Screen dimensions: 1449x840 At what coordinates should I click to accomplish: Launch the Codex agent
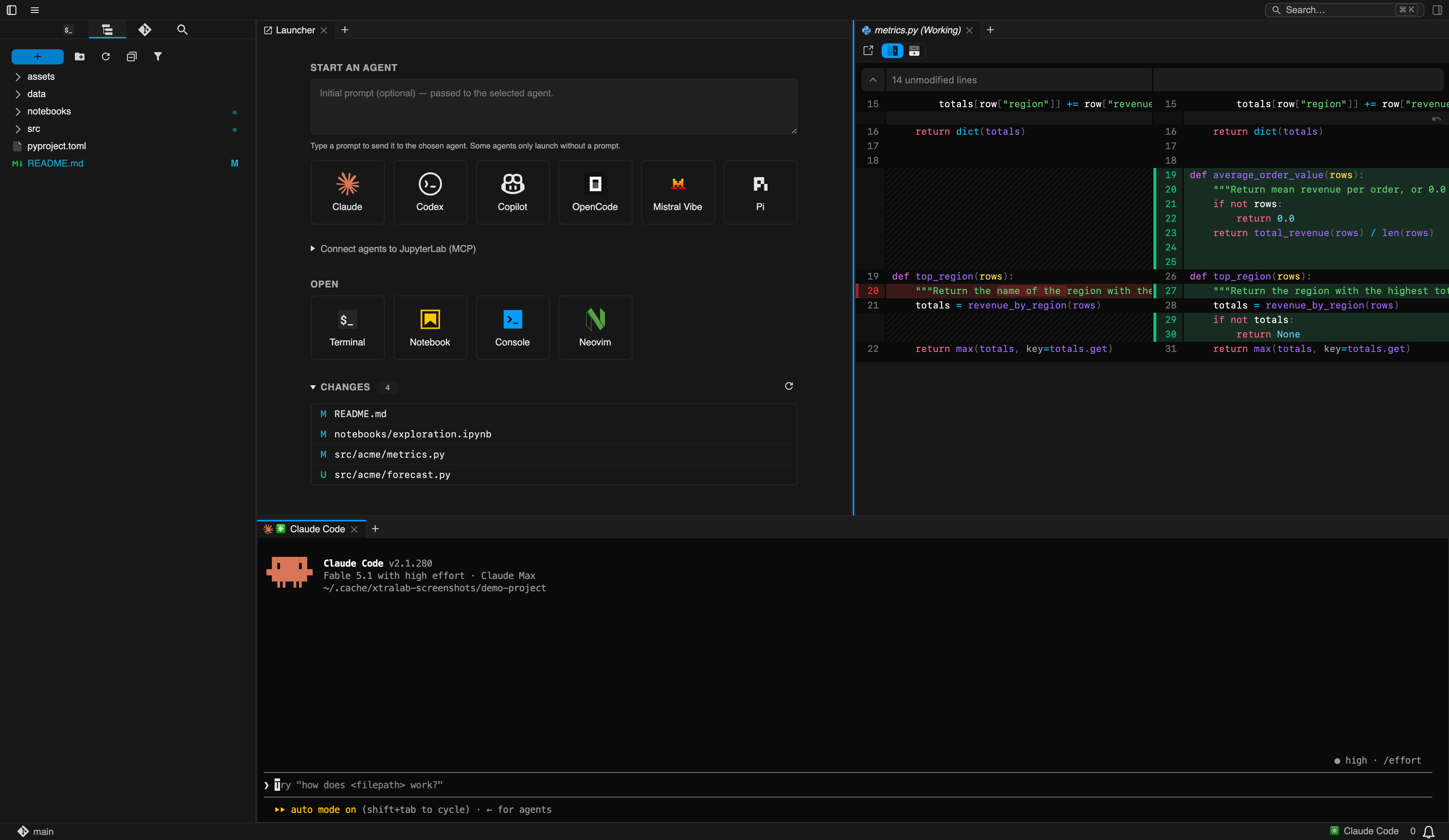(430, 192)
